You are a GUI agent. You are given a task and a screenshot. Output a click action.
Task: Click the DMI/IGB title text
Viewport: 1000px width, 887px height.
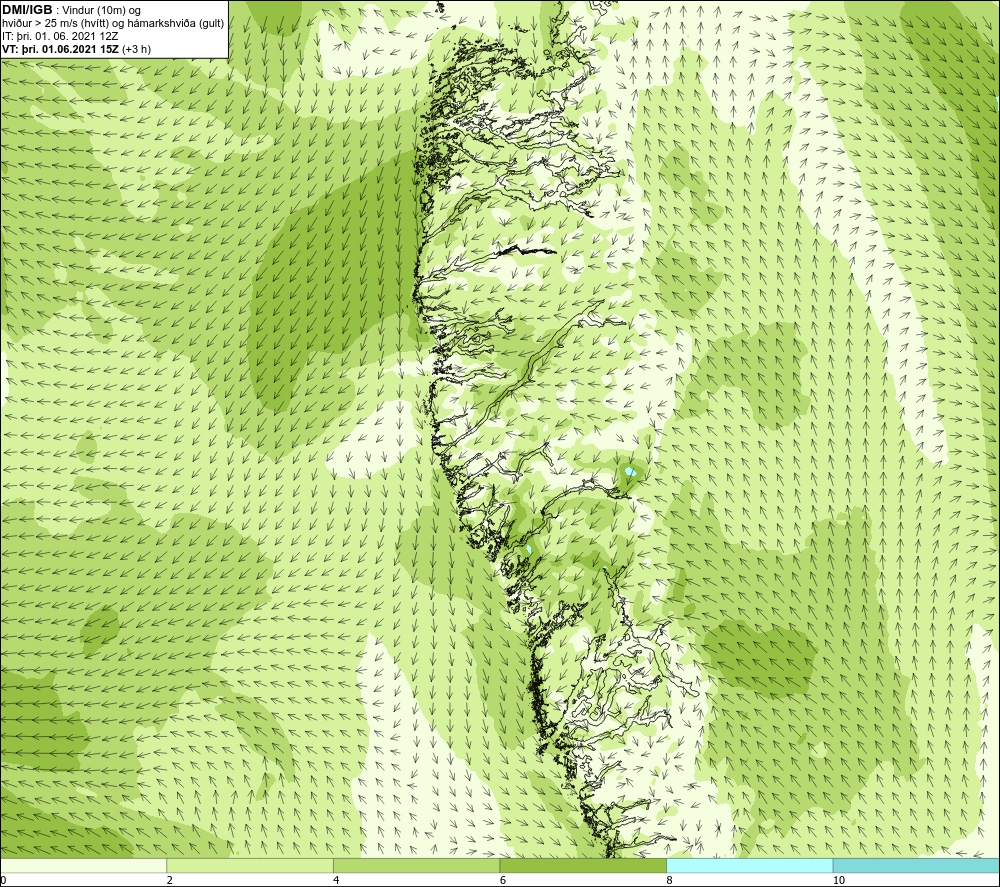click(x=27, y=10)
